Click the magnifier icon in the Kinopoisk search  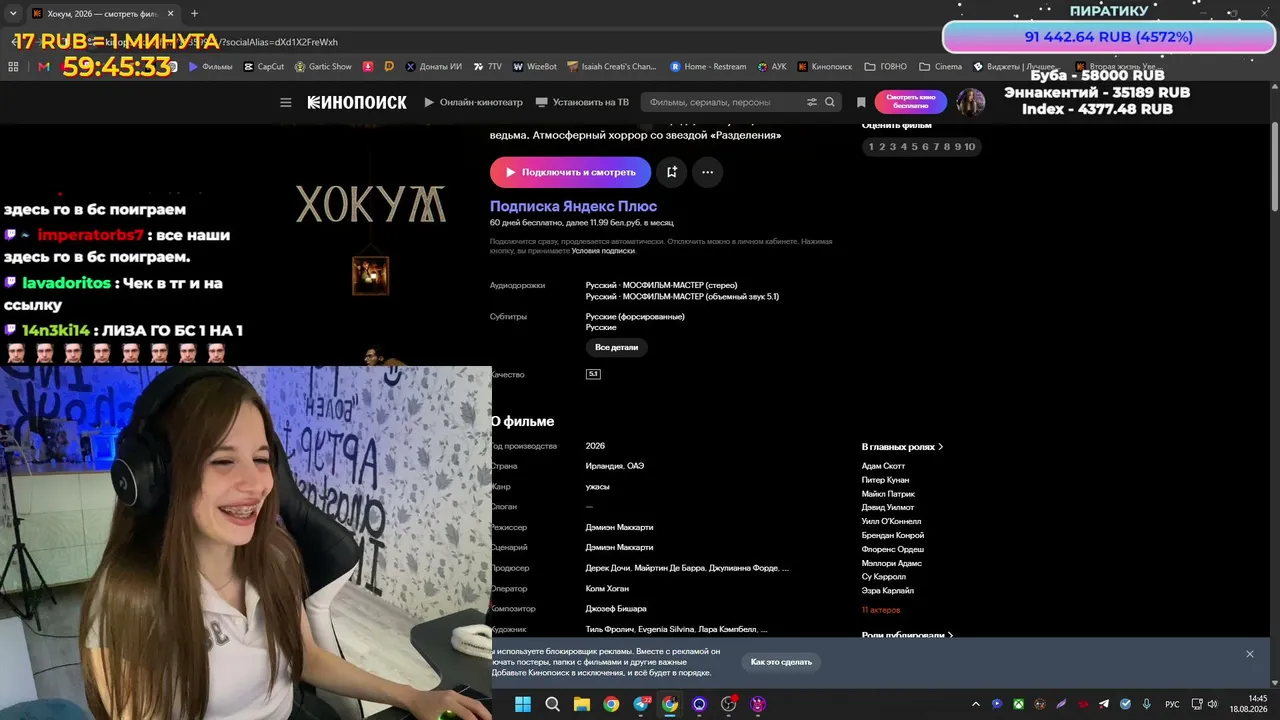click(830, 102)
